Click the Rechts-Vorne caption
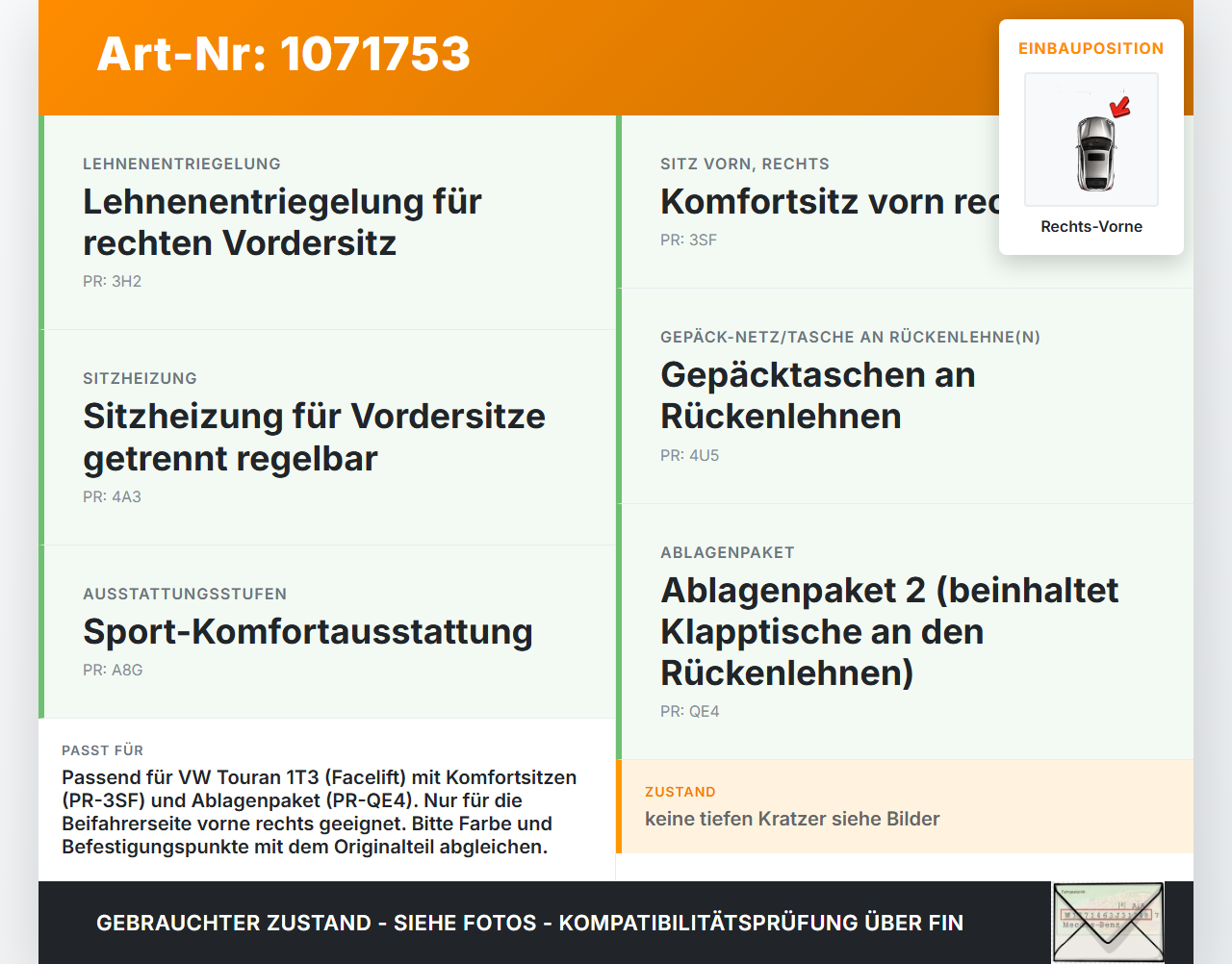 click(1091, 226)
